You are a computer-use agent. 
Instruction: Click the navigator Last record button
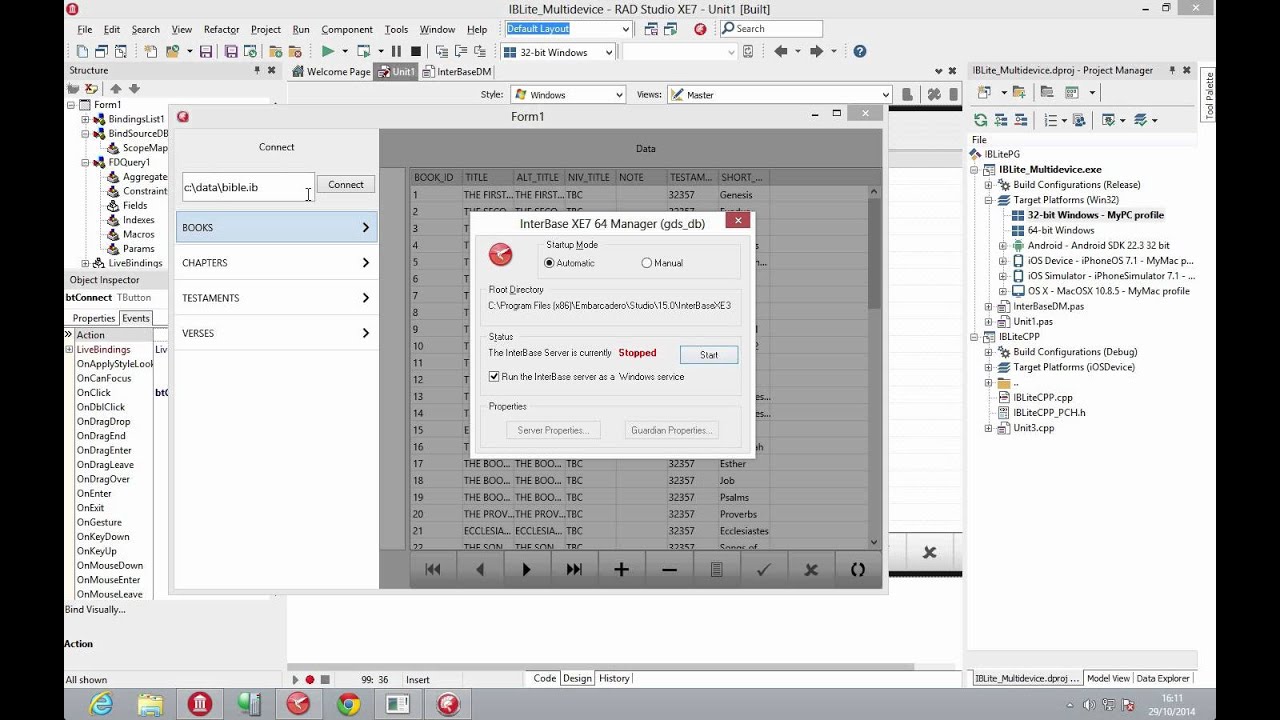pyautogui.click(x=574, y=569)
